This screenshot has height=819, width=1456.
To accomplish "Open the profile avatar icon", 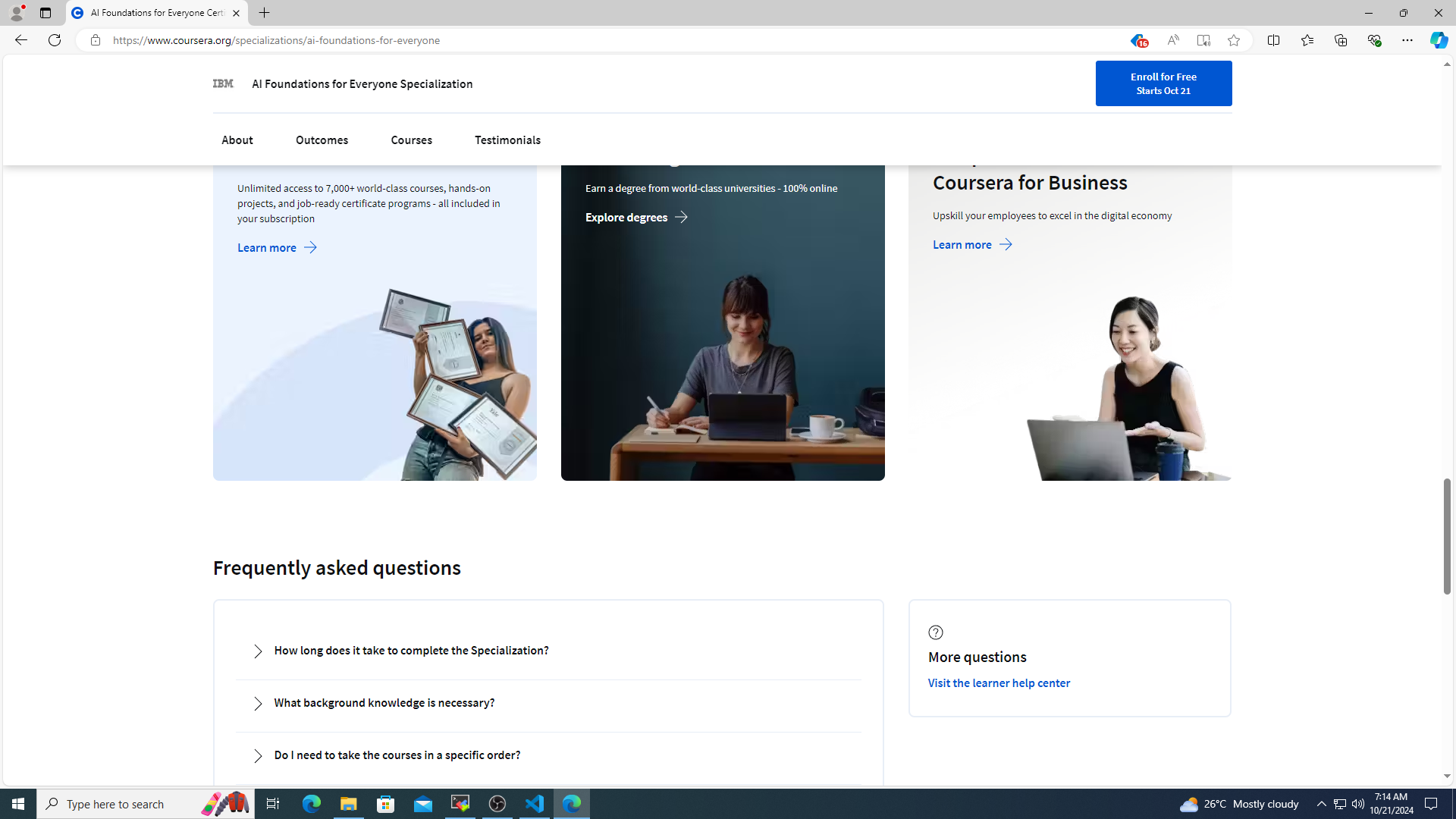I will (x=17, y=12).
